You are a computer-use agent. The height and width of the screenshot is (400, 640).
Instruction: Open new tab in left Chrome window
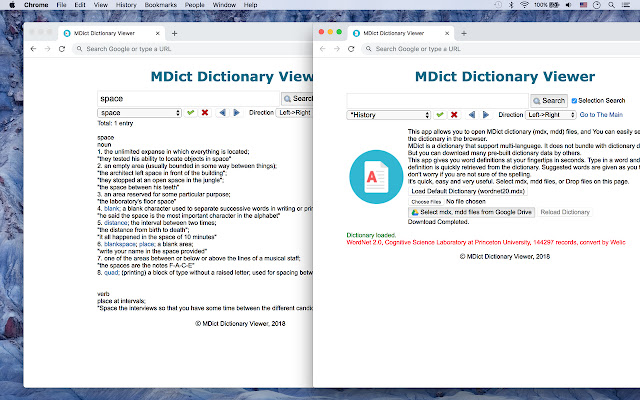click(x=174, y=33)
